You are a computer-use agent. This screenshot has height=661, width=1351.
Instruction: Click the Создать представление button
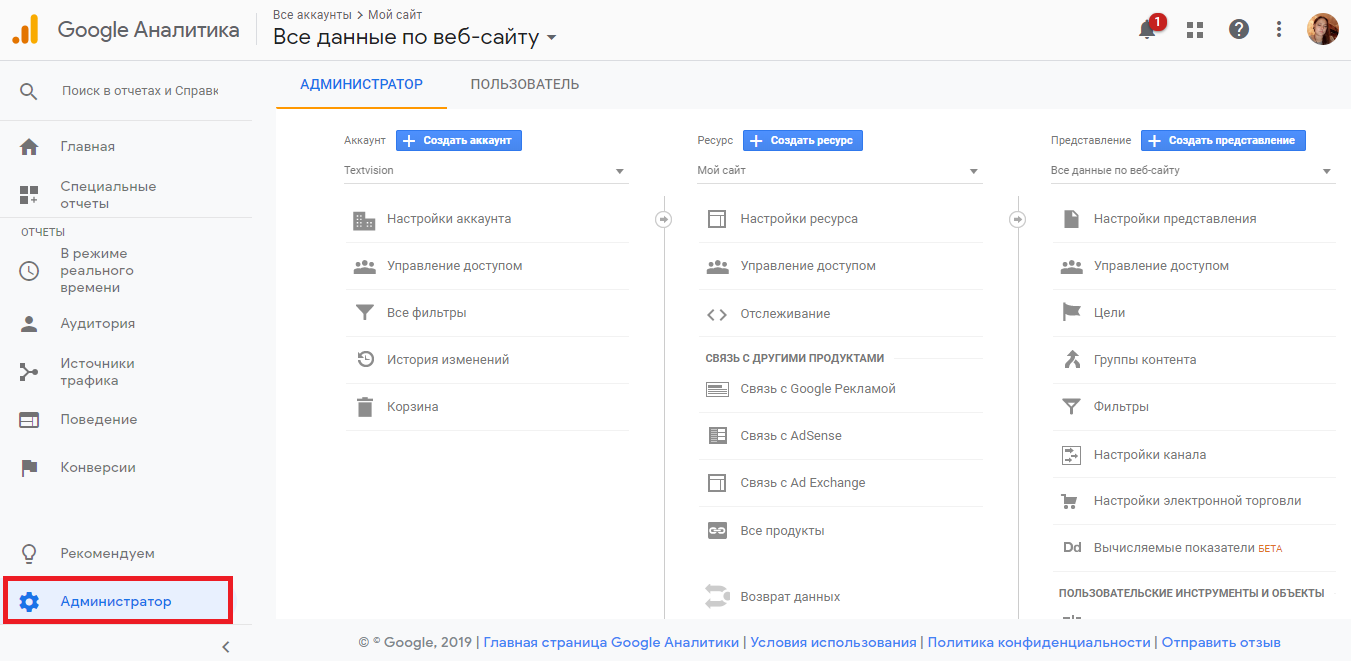coord(1224,141)
